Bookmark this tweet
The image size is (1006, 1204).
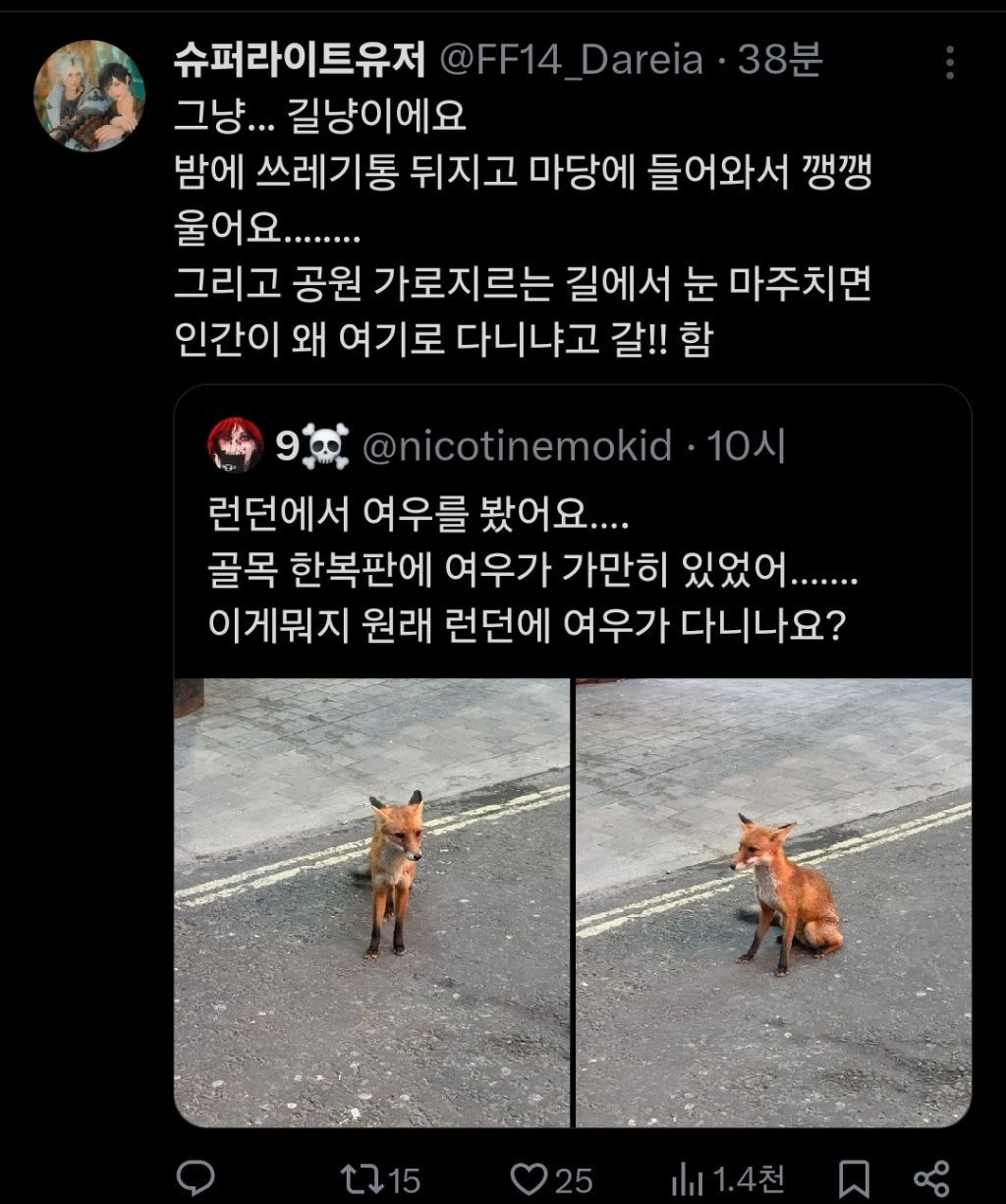point(854,1178)
